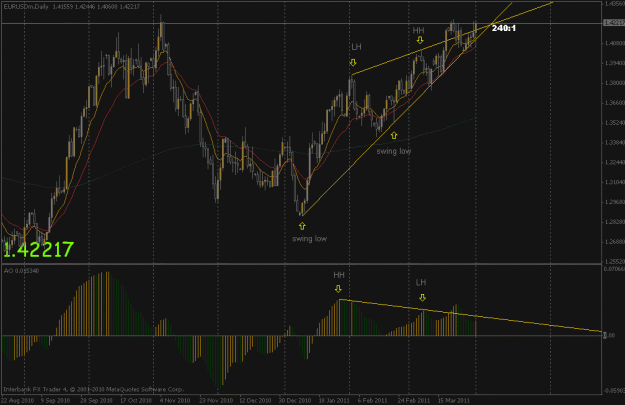This screenshot has height=405, width=625.
Task: Click the swing low text under the January bottom
Action: (x=309, y=239)
